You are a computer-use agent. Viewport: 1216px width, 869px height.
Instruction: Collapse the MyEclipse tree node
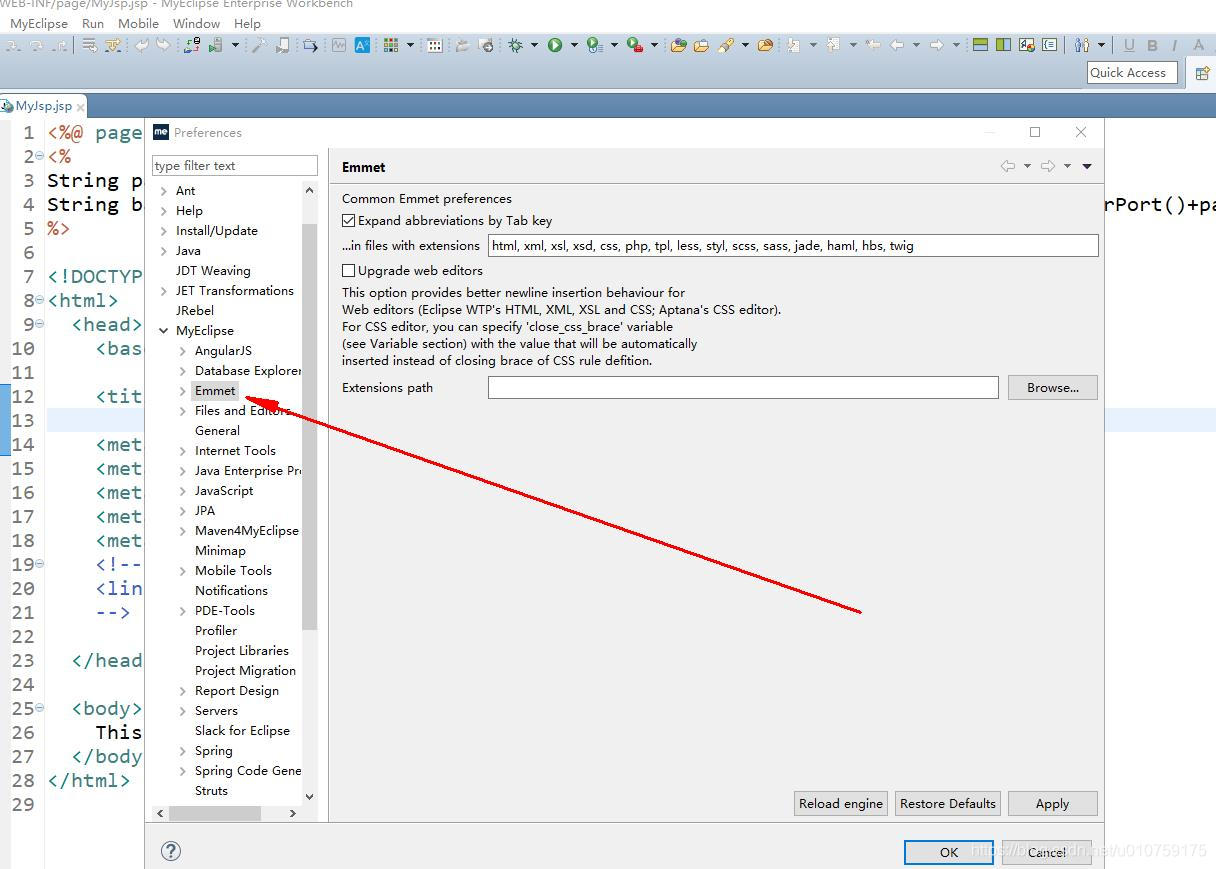coord(164,330)
